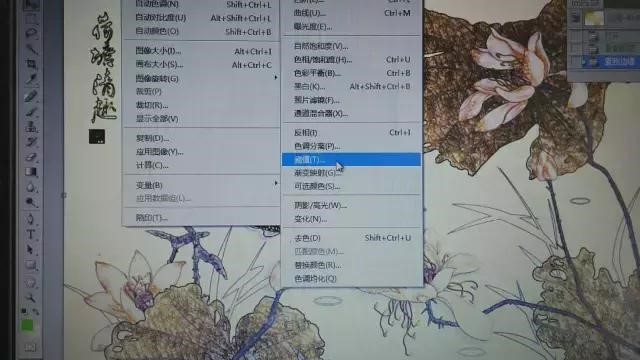Image resolution: width=640 pixels, height=360 pixels.
Task: Select the highlighted blue history state
Action: [610, 62]
